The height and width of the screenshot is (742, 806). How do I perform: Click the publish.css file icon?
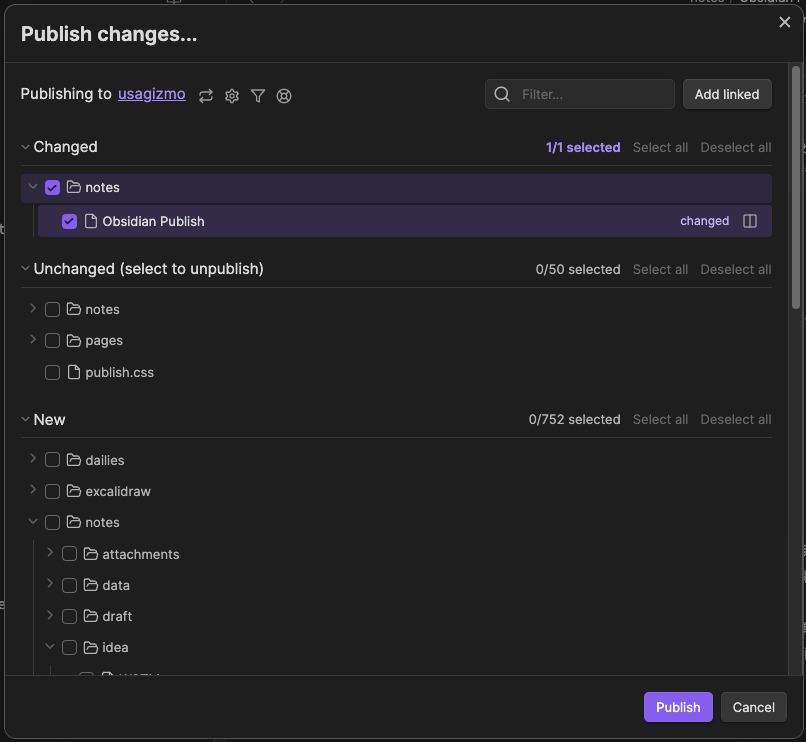click(74, 372)
